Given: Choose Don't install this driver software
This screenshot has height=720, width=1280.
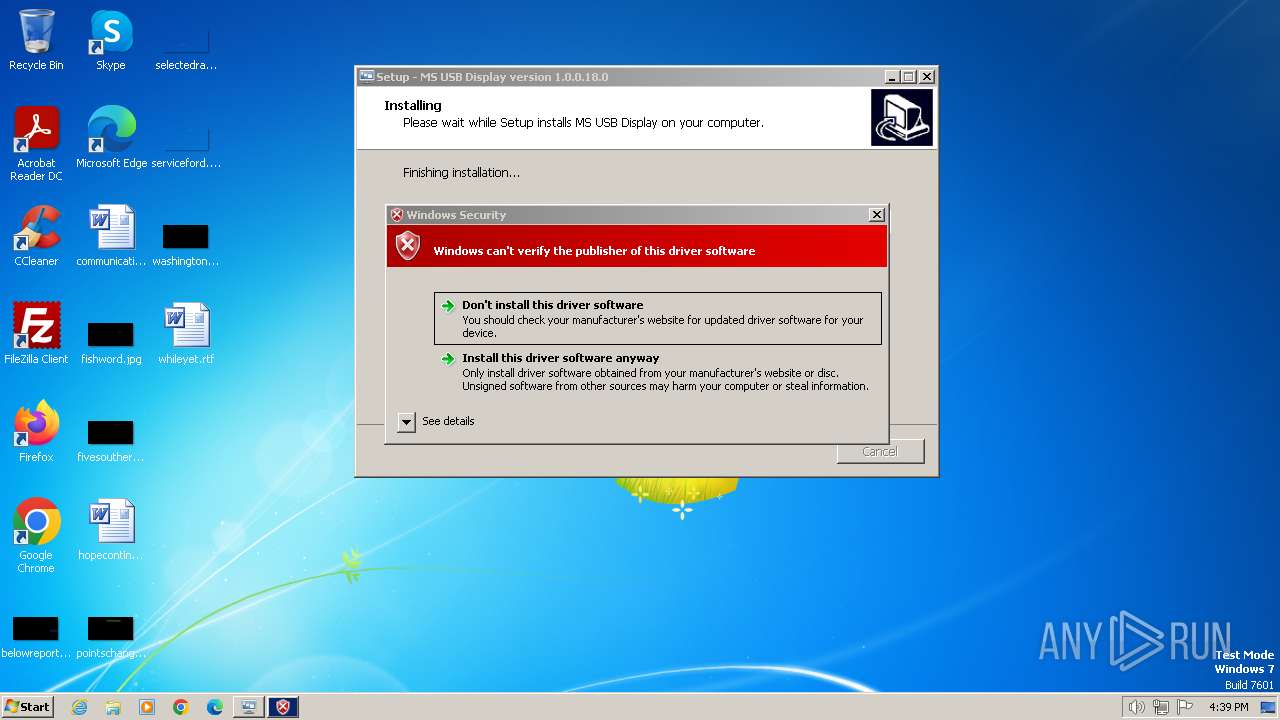Looking at the screenshot, I should click(658, 318).
